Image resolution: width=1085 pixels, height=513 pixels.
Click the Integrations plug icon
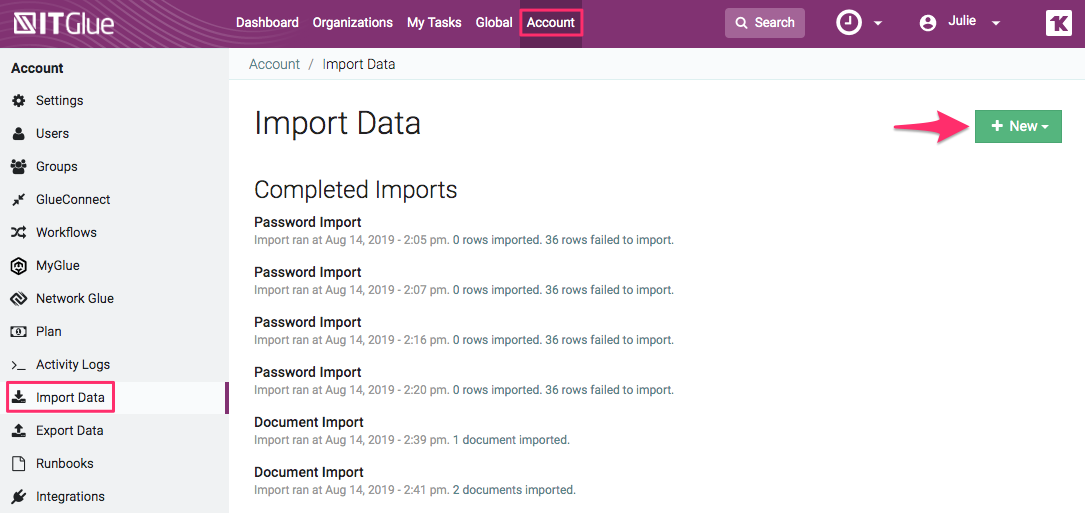click(19, 496)
